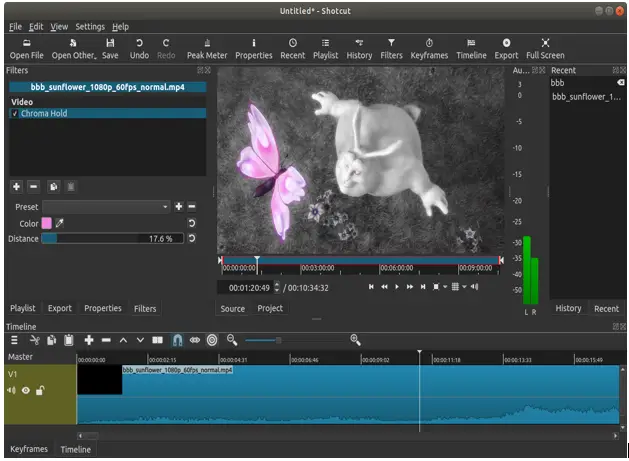The width and height of the screenshot is (629, 461).
Task: Append clip to timeline with plus icon
Action: point(89,340)
